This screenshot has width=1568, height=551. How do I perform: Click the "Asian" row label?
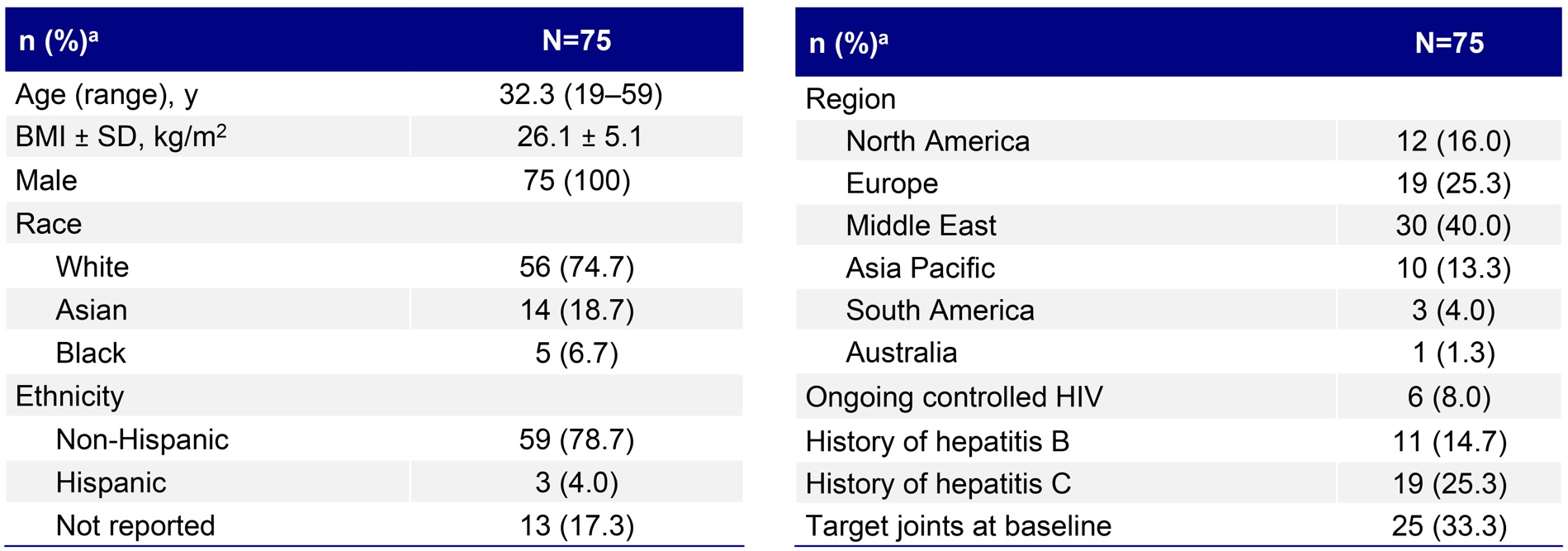[92, 311]
